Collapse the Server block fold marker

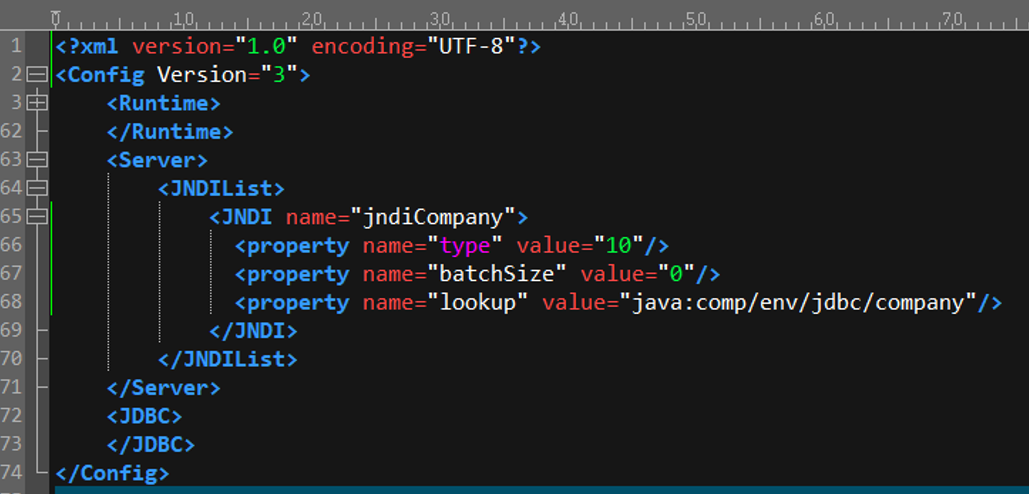click(x=38, y=160)
